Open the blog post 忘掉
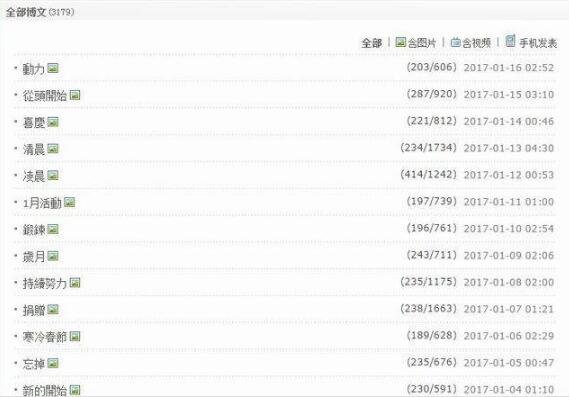Image resolution: width=569 pixels, height=397 pixels. [x=34, y=364]
